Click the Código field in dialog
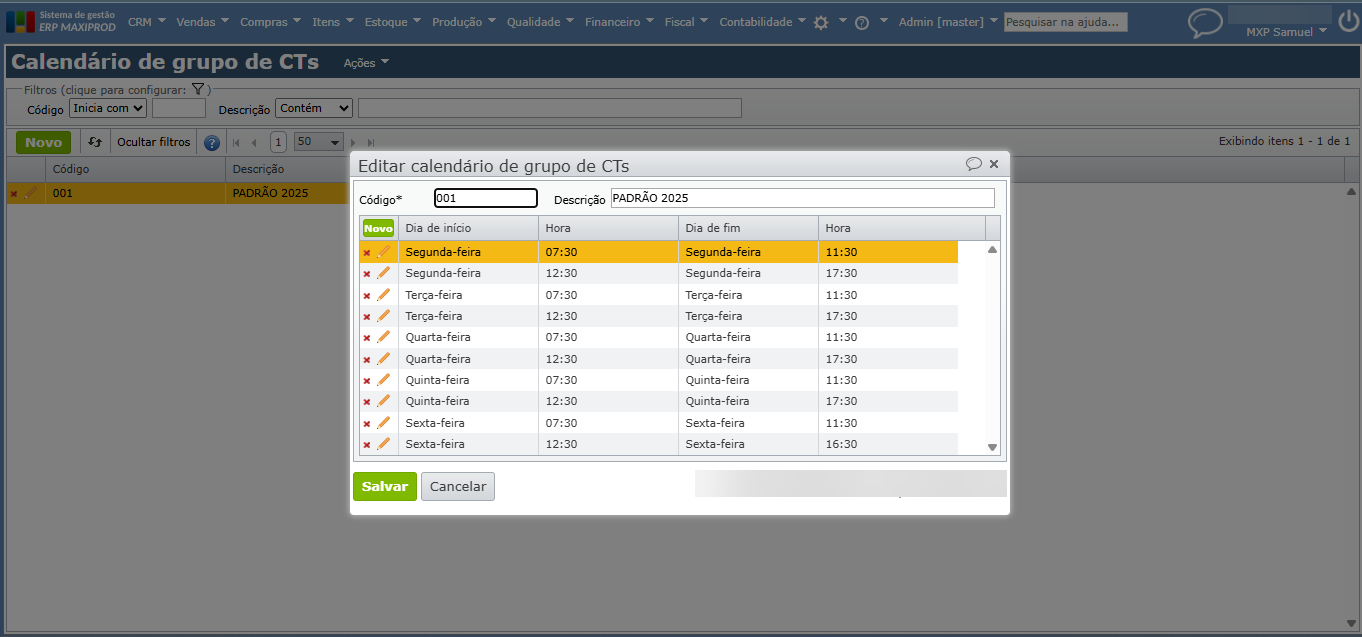 pos(486,198)
